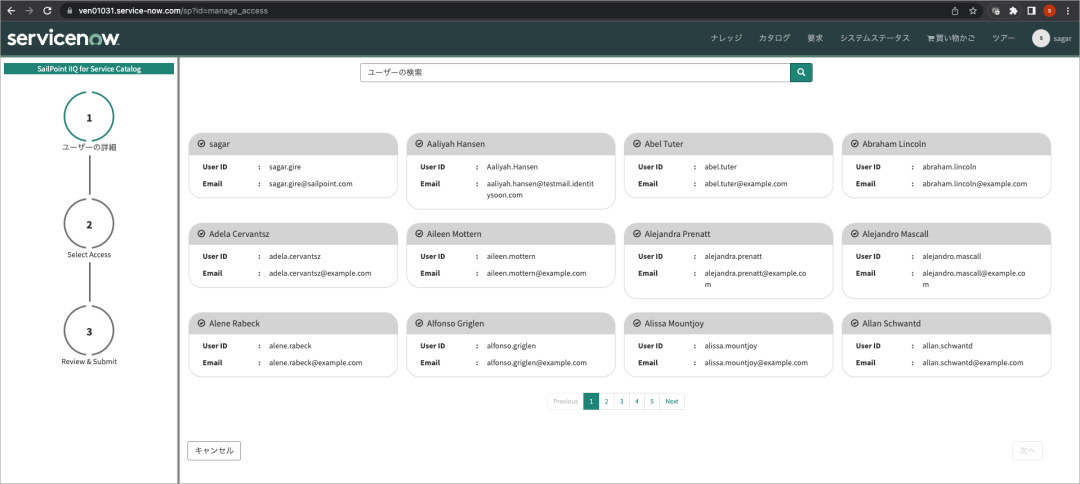Viewport: 1080px width, 484px height.
Task: Click user ID allan.schwantd
Action: [x=947, y=346]
